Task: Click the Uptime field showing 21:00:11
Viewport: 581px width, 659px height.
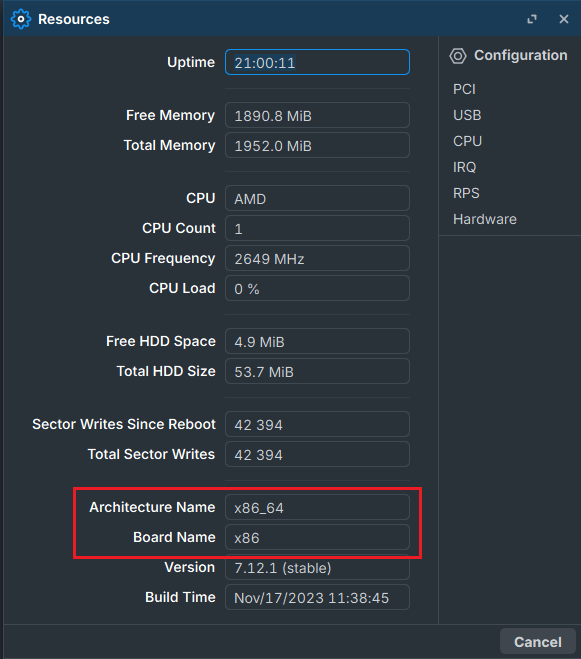Action: point(317,62)
